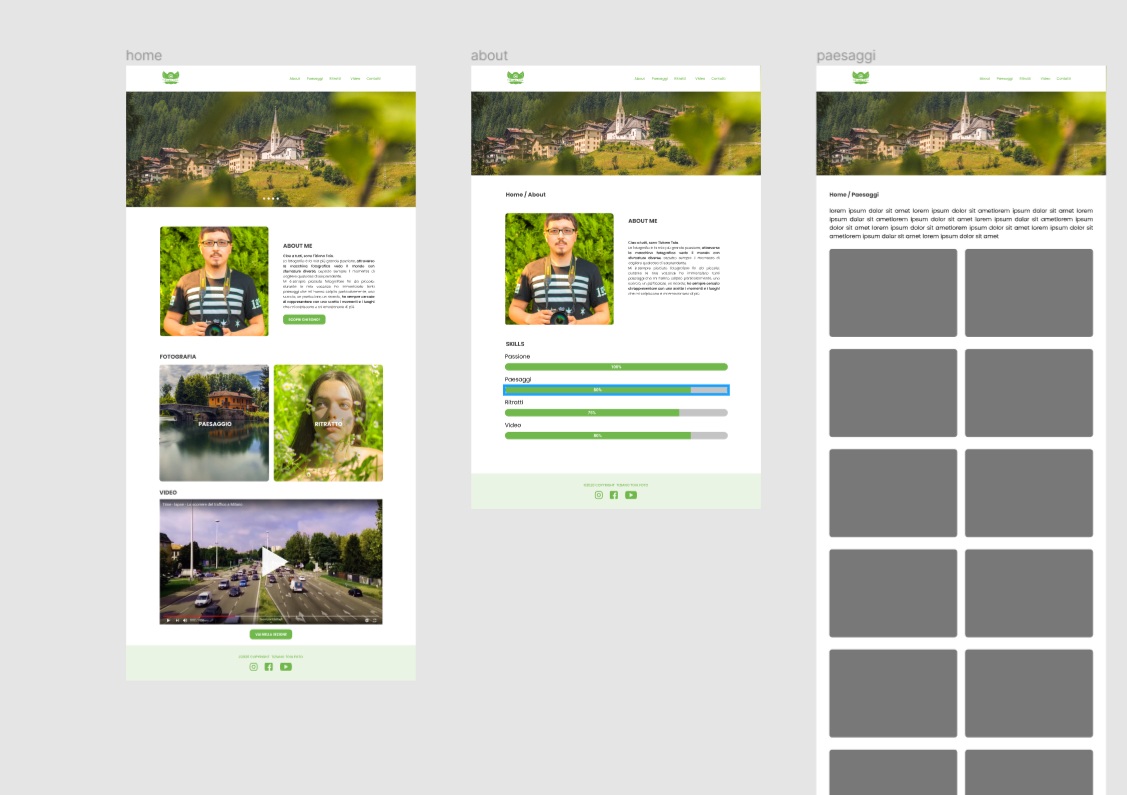Click the Instagram icon in the home footer

[254, 667]
